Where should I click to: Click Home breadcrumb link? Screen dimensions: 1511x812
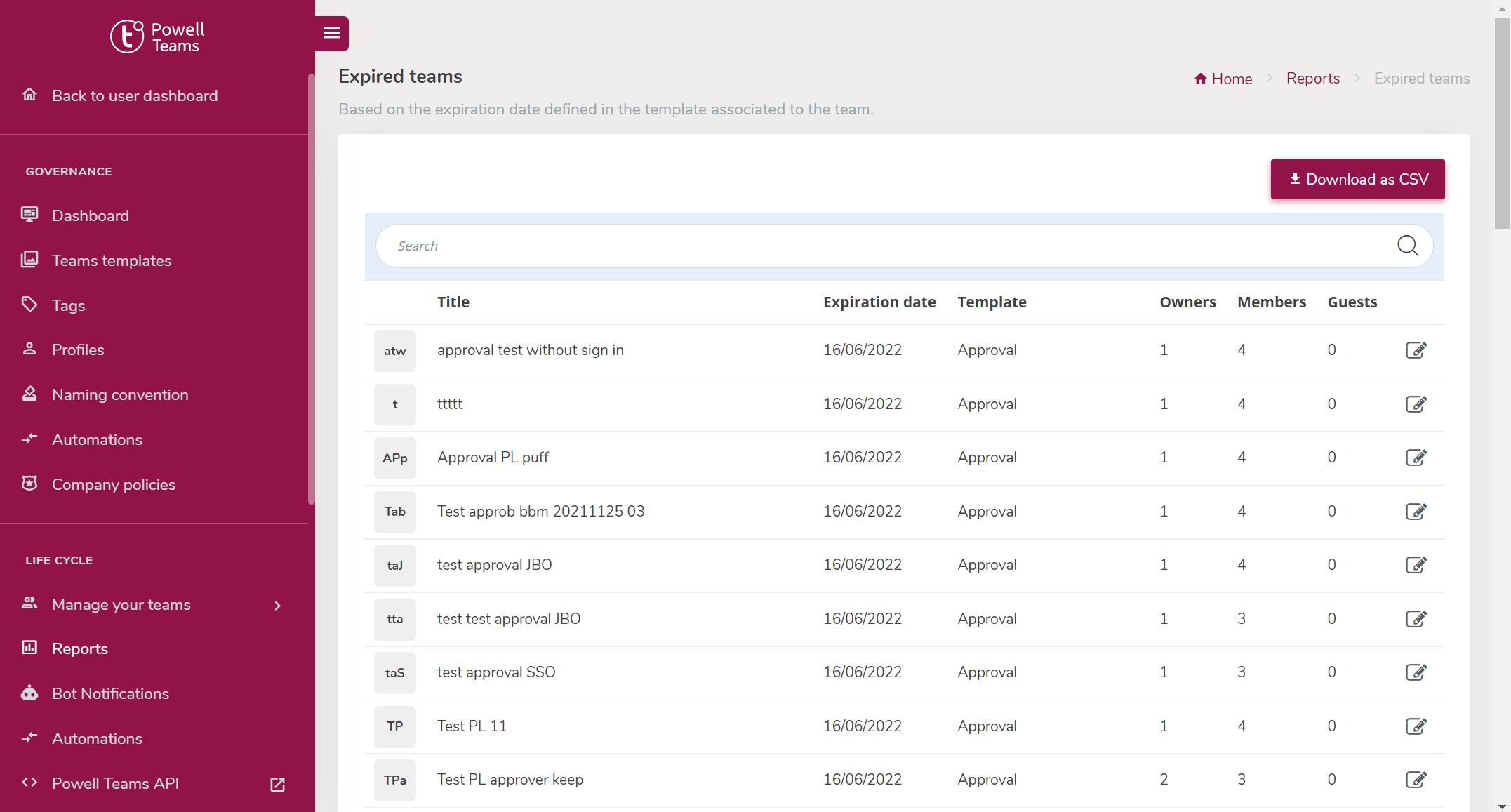pyautogui.click(x=1232, y=79)
